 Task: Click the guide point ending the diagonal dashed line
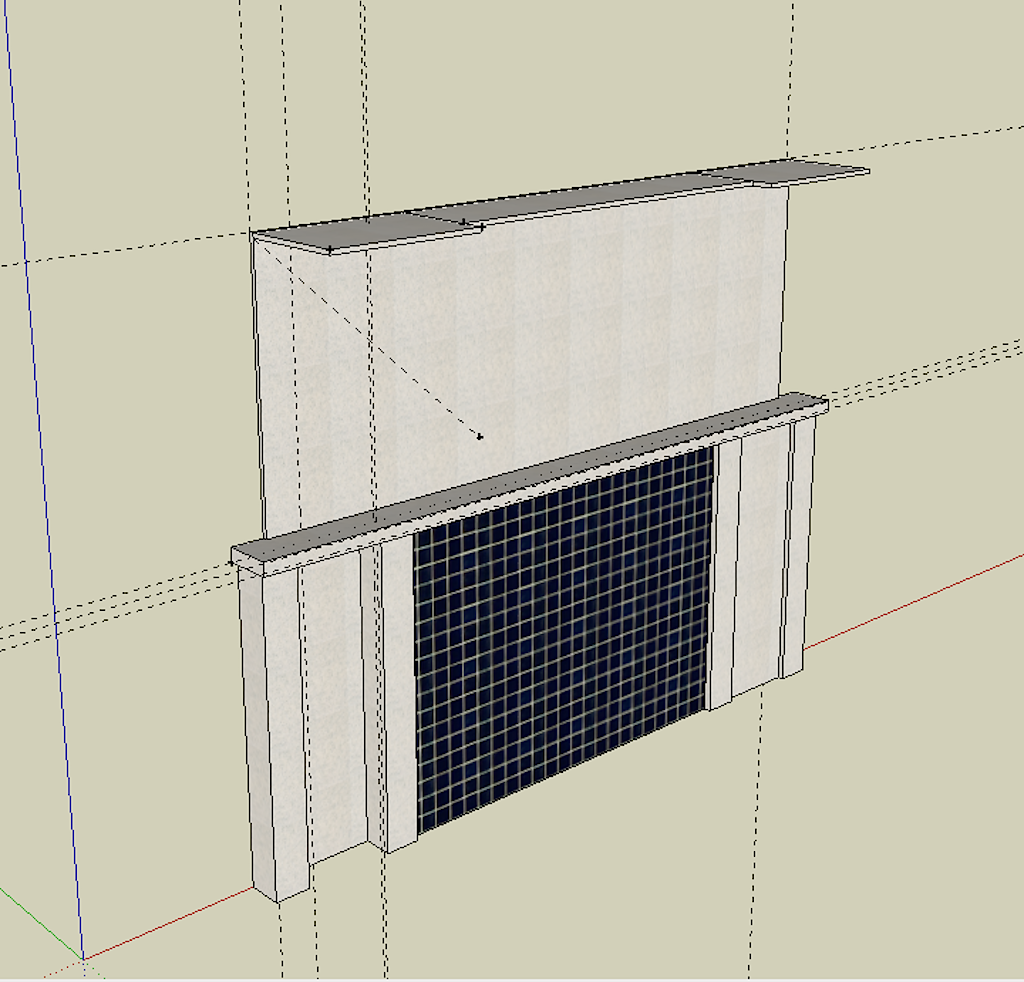pos(480,436)
